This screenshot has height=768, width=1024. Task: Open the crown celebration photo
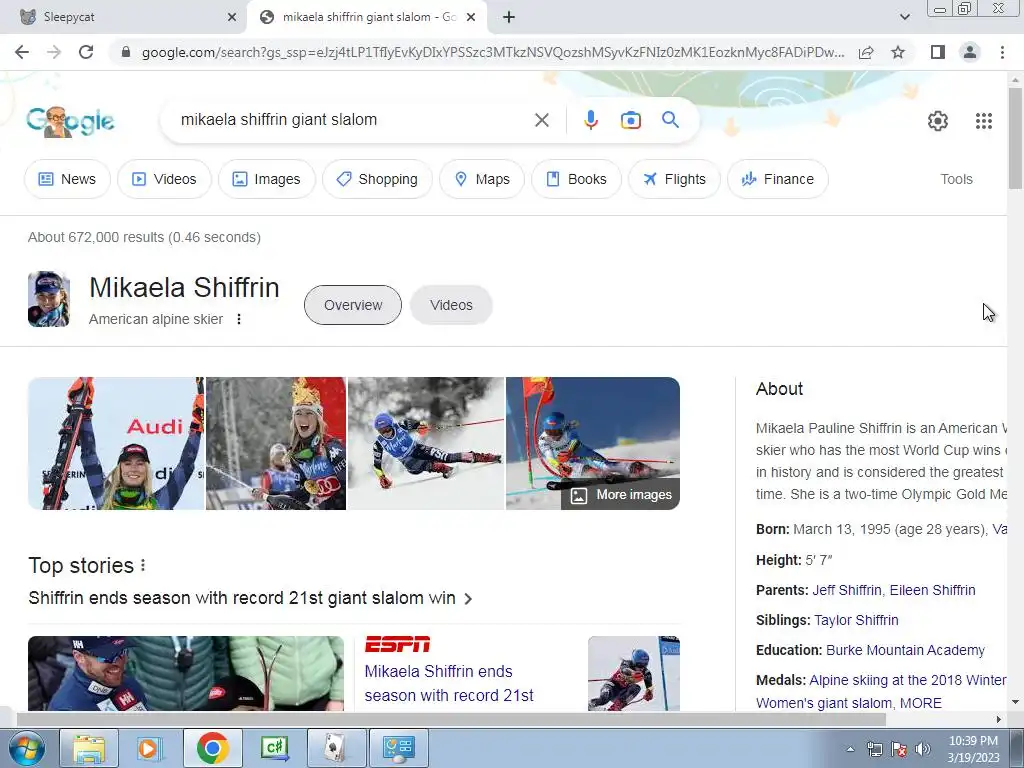point(276,443)
